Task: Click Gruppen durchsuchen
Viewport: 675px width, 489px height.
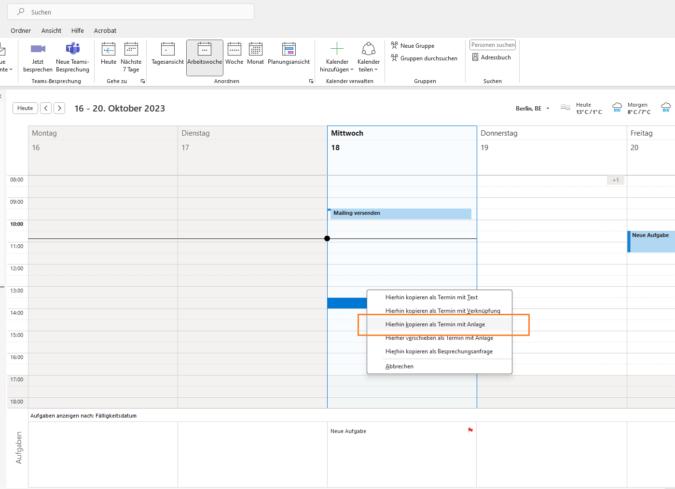Action: click(x=424, y=58)
